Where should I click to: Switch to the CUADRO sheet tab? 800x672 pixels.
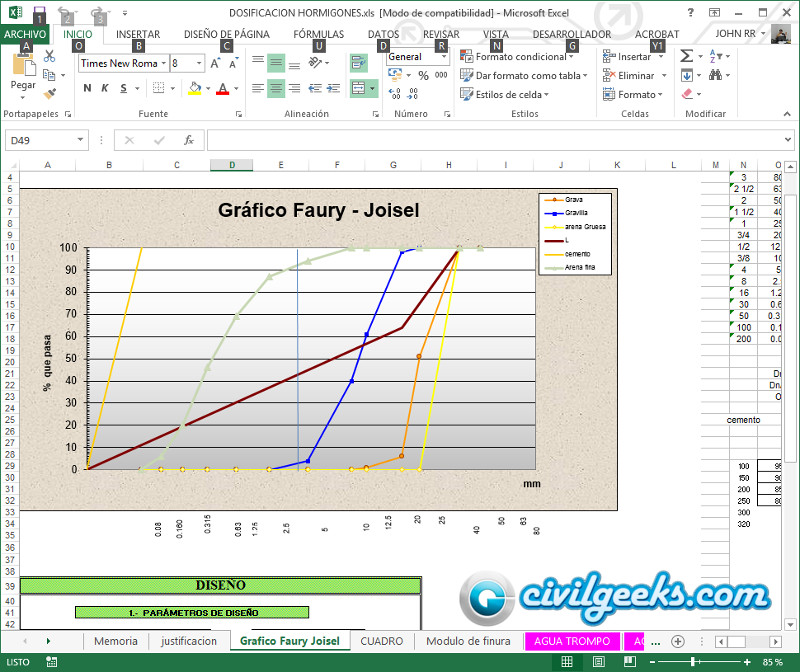click(381, 641)
